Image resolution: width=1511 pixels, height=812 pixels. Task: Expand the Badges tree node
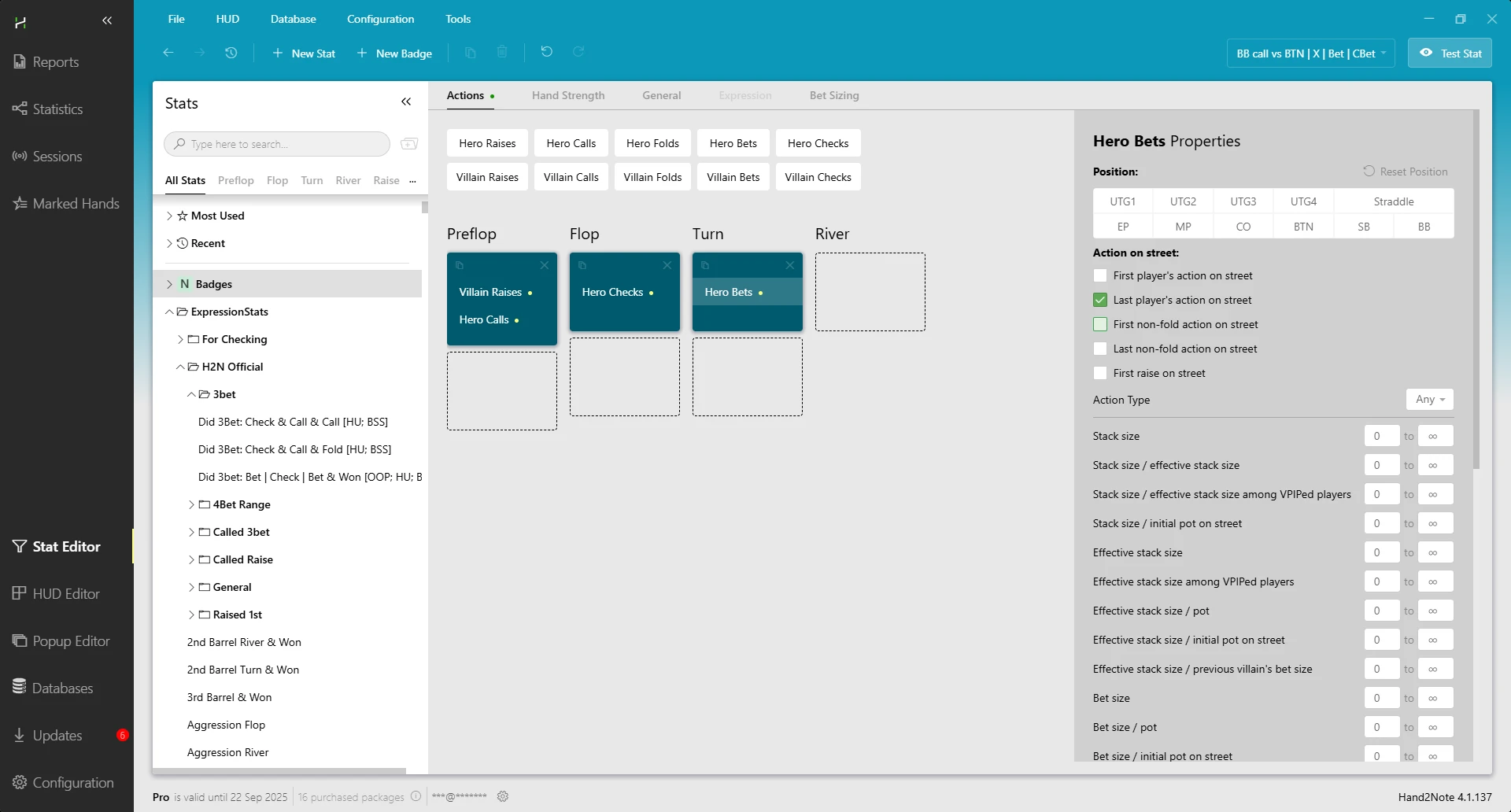click(x=169, y=284)
